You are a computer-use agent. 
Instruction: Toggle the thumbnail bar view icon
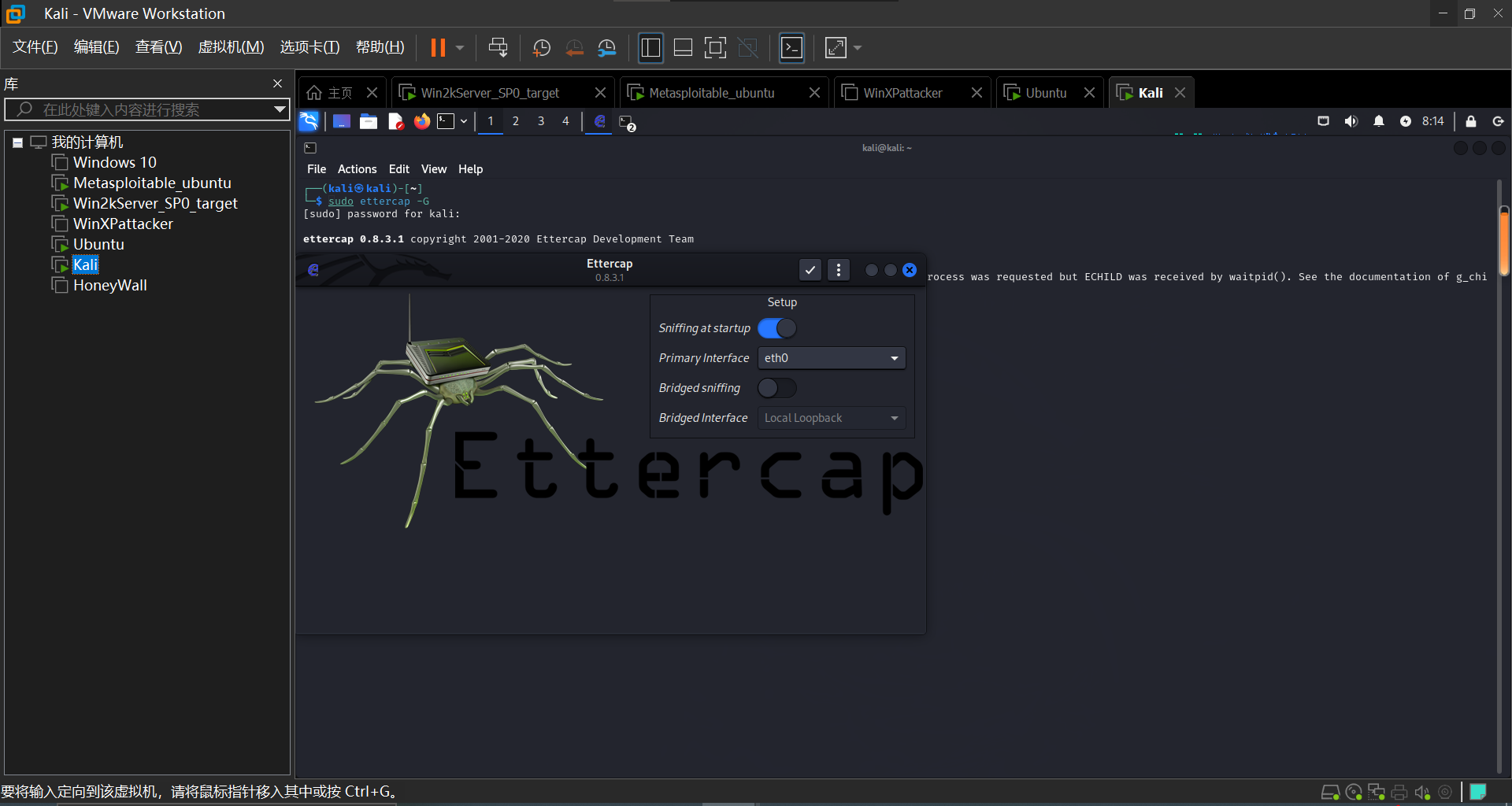tap(683, 48)
